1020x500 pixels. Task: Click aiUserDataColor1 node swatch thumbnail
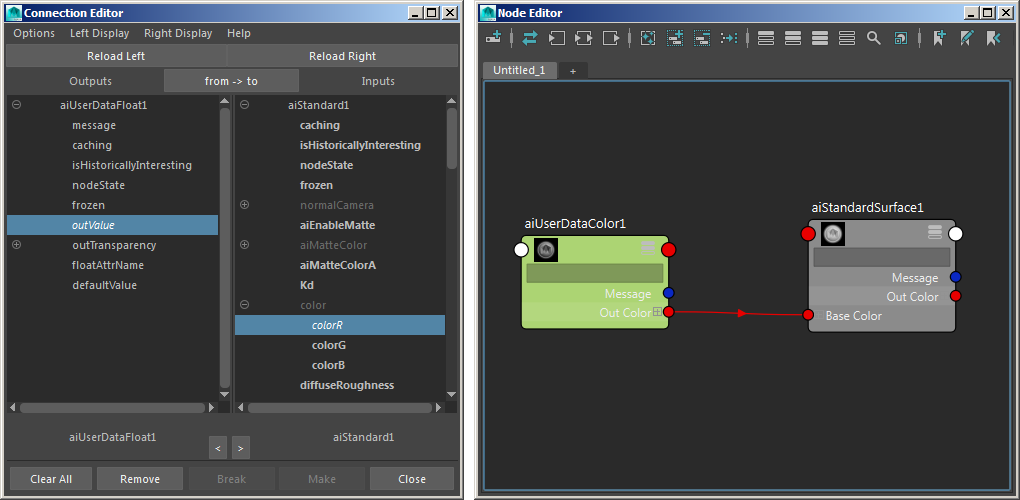[x=546, y=250]
